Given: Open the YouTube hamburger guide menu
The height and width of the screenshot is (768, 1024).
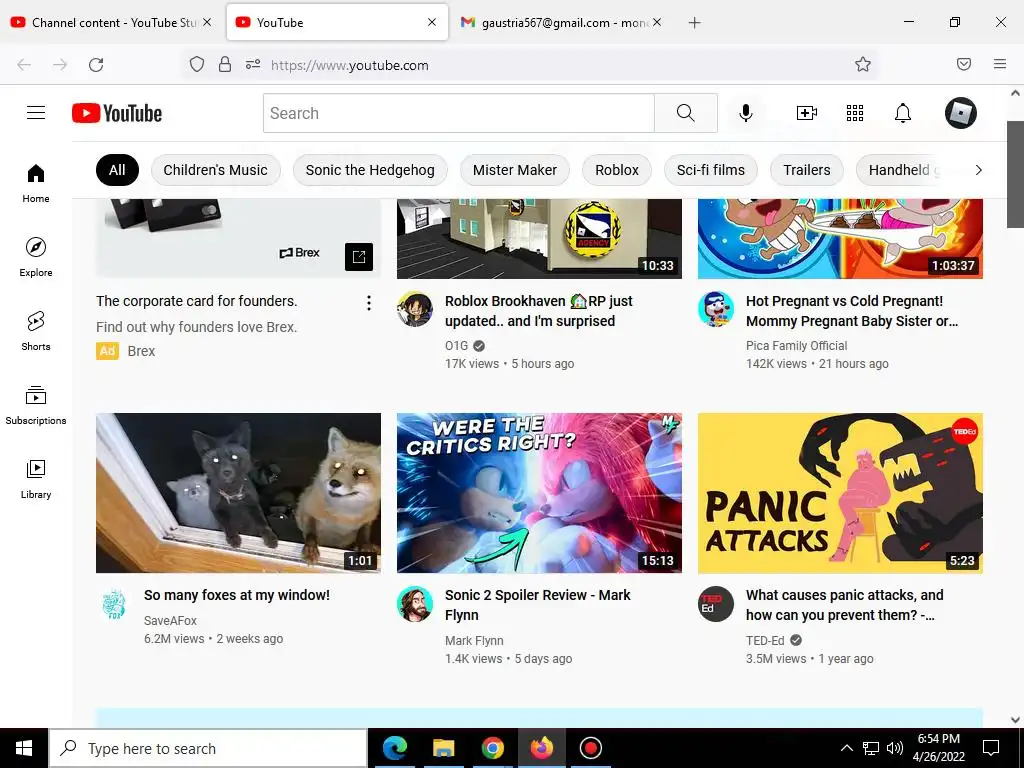Looking at the screenshot, I should point(36,113).
